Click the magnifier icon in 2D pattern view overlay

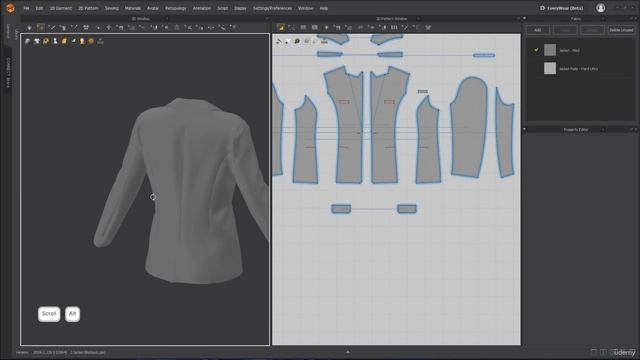(297, 41)
